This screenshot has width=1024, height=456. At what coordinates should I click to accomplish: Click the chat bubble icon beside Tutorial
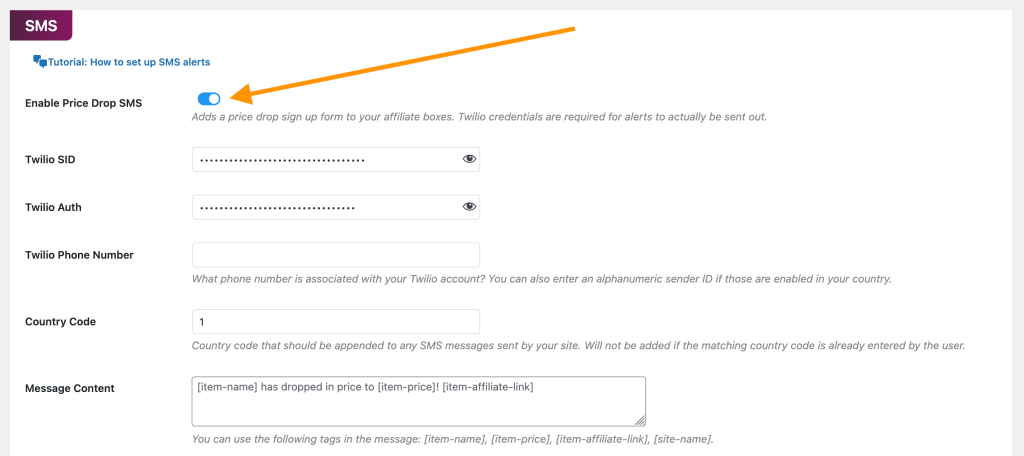pyautogui.click(x=40, y=61)
